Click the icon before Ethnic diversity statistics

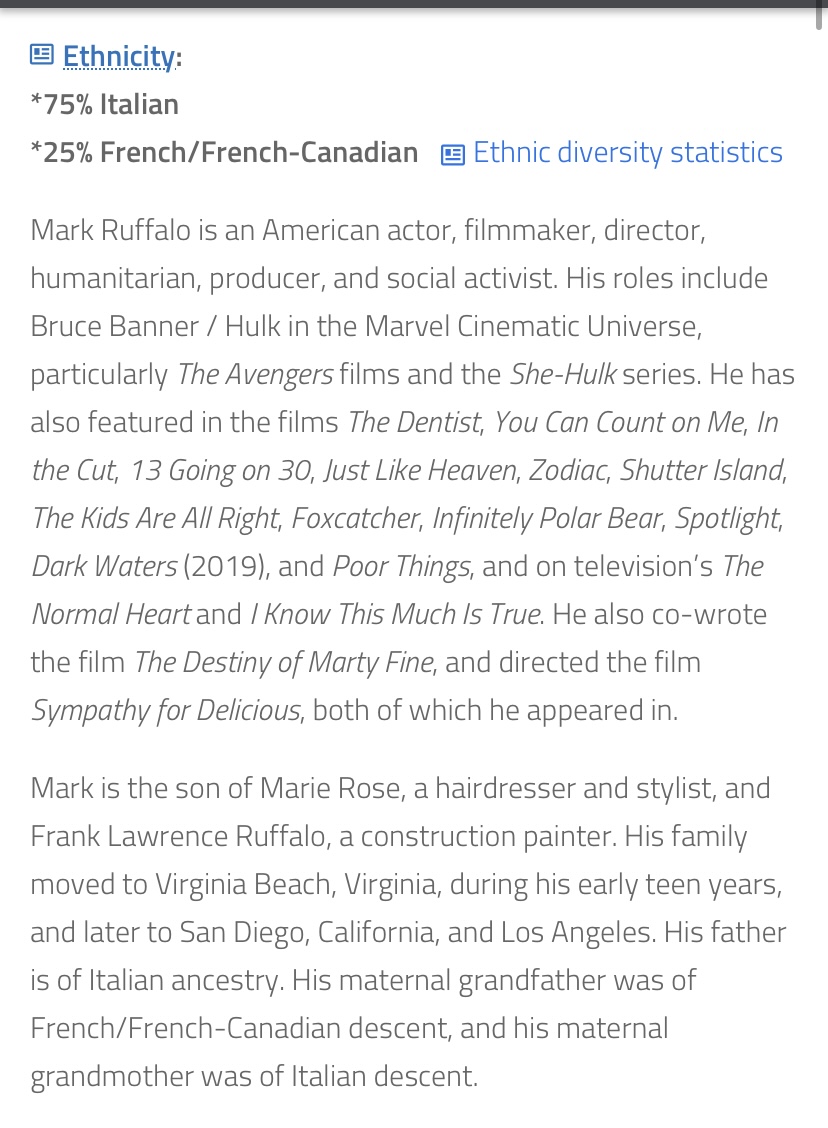452,154
